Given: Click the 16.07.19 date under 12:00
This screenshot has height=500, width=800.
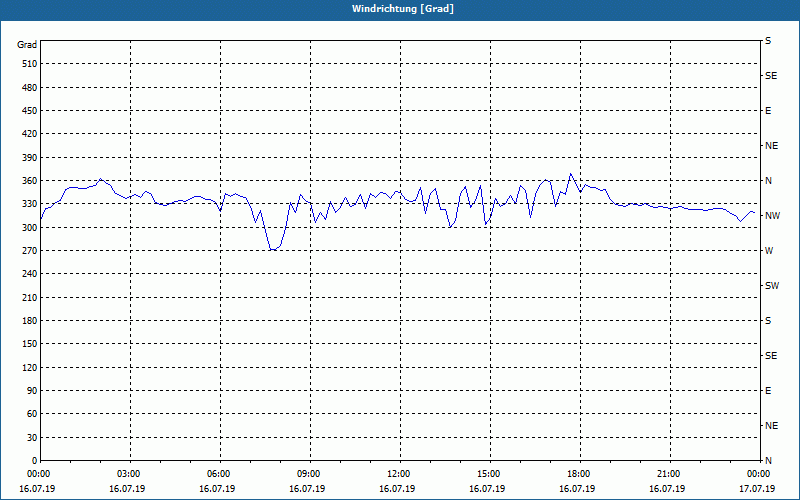Looking at the screenshot, I should (x=397, y=489).
